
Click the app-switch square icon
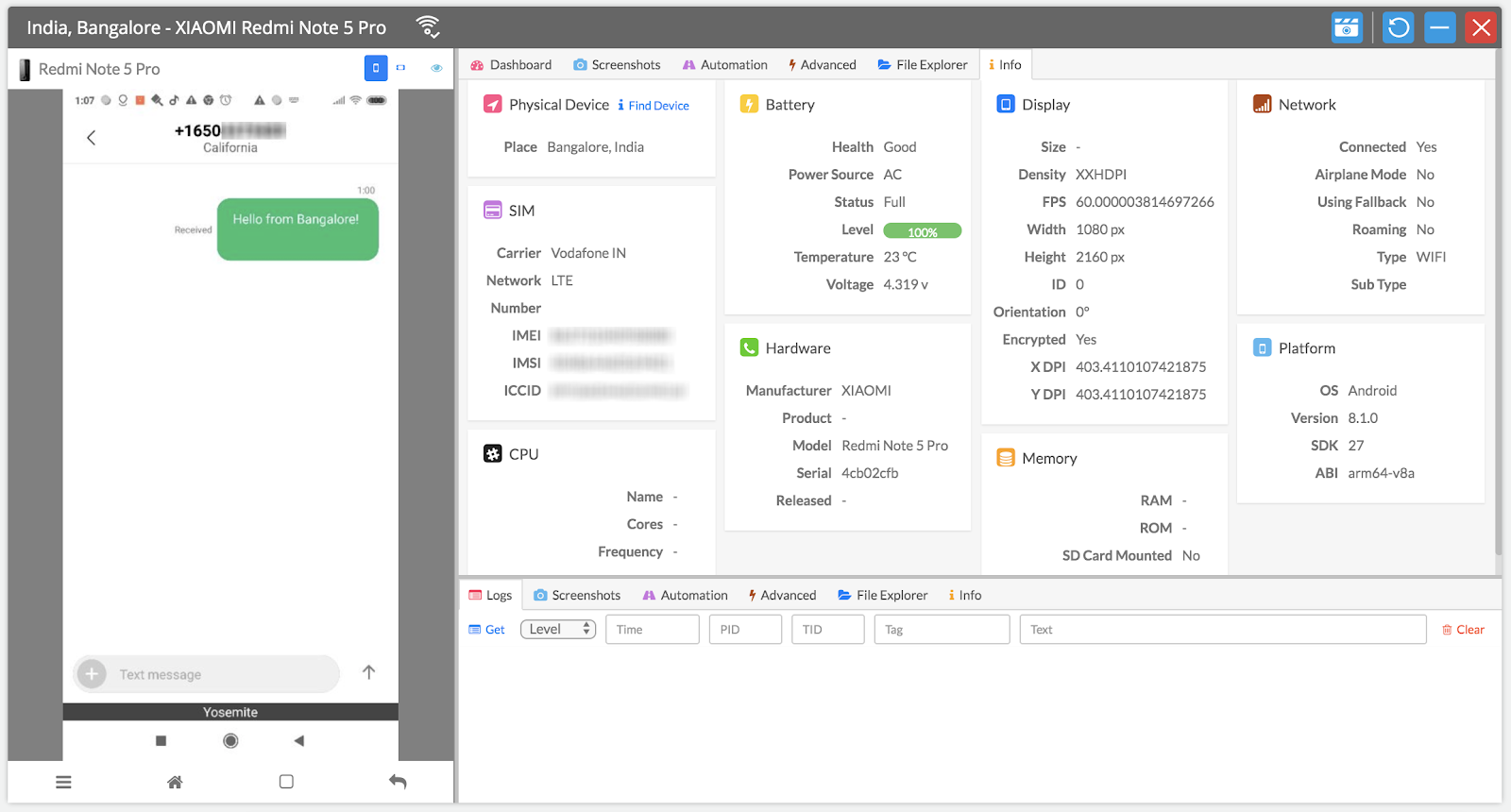[x=286, y=782]
